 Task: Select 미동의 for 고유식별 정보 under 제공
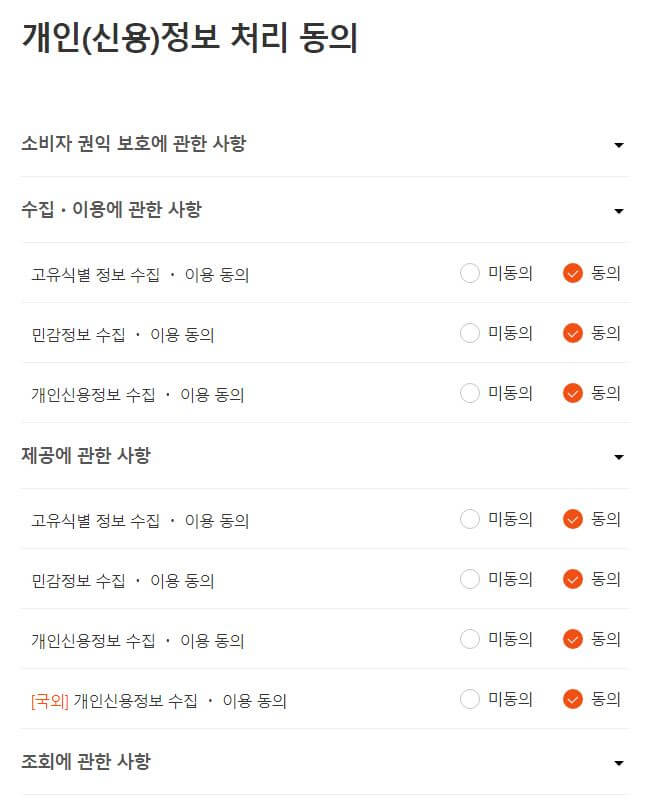pyautogui.click(x=469, y=519)
